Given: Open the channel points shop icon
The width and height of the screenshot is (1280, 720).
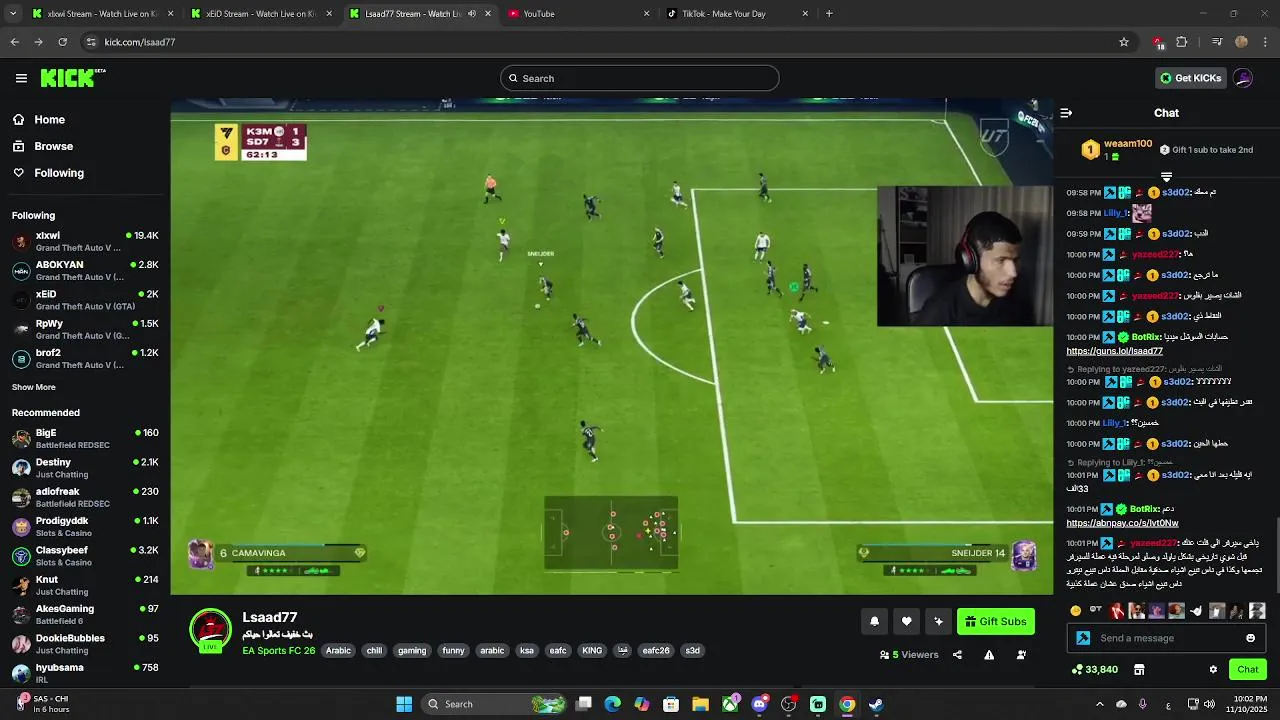Looking at the screenshot, I should 1139,669.
